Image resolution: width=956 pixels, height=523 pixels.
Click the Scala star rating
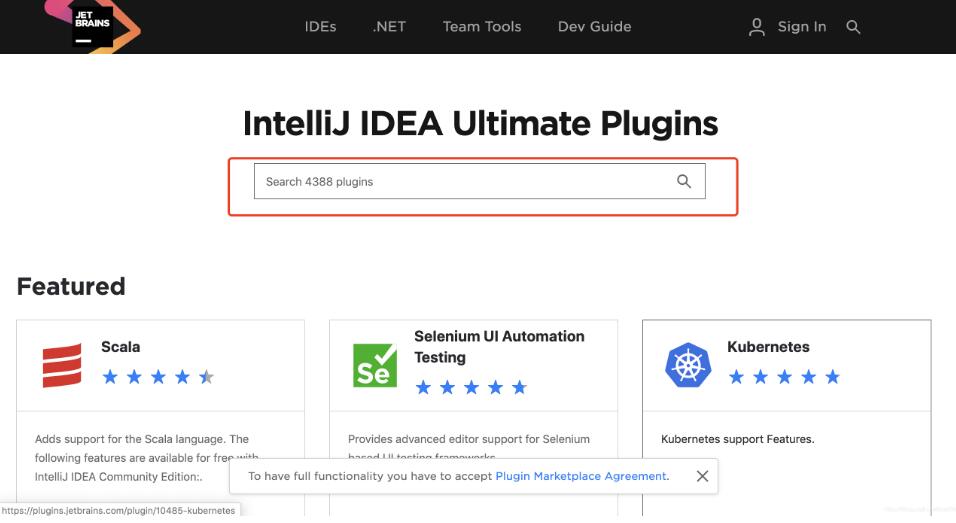158,377
